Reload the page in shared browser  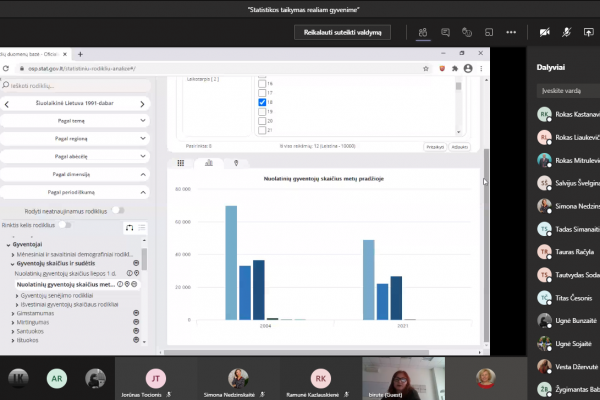click(x=6, y=69)
